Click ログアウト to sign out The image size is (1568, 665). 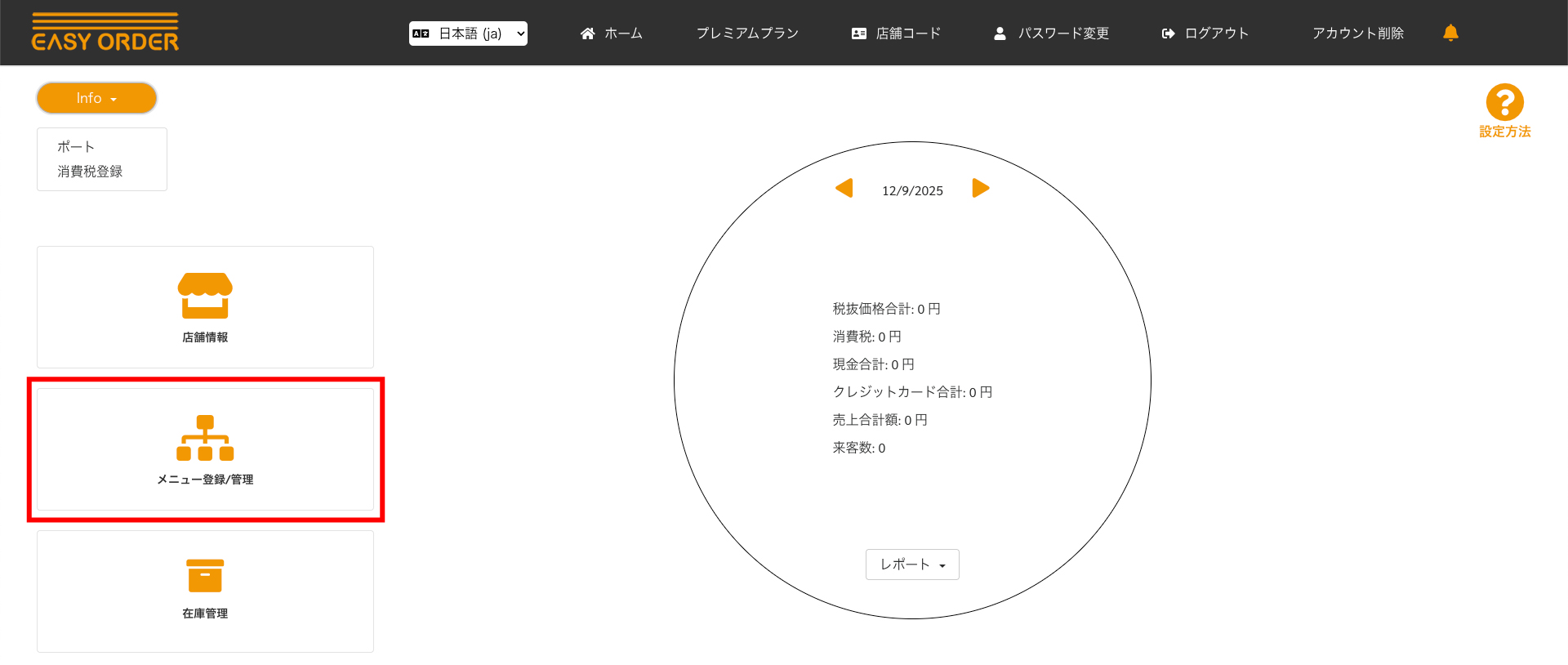tap(1205, 33)
